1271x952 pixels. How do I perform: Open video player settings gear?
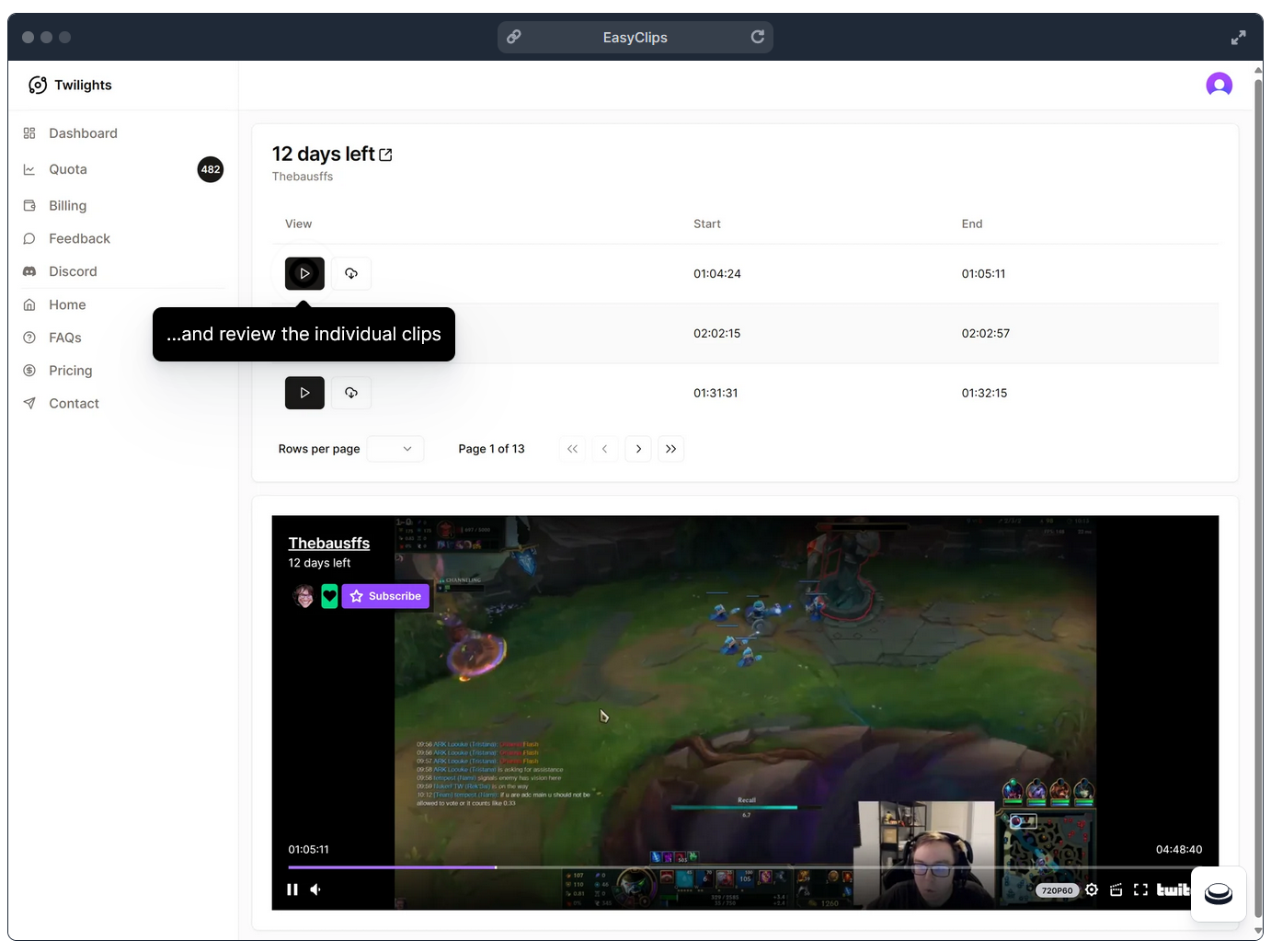(1092, 889)
